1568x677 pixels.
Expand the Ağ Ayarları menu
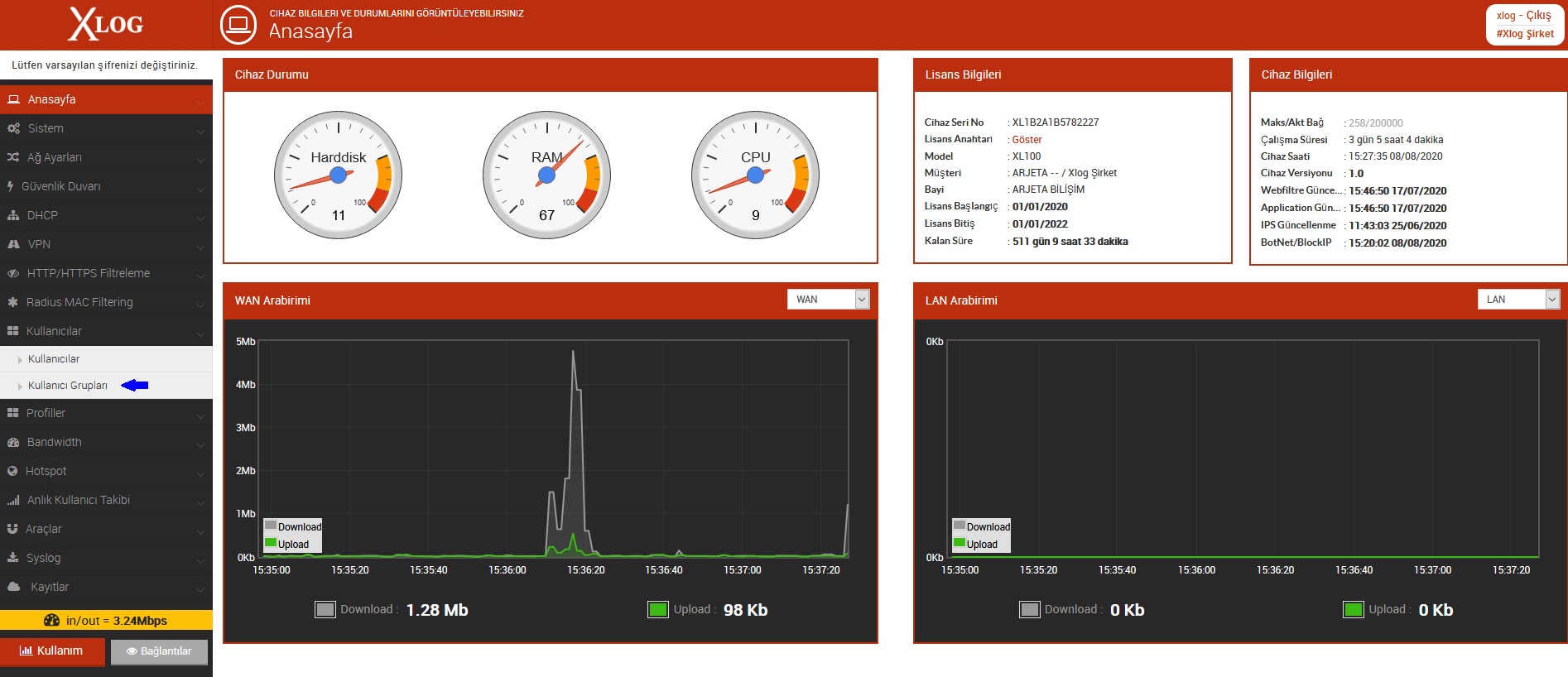(106, 157)
